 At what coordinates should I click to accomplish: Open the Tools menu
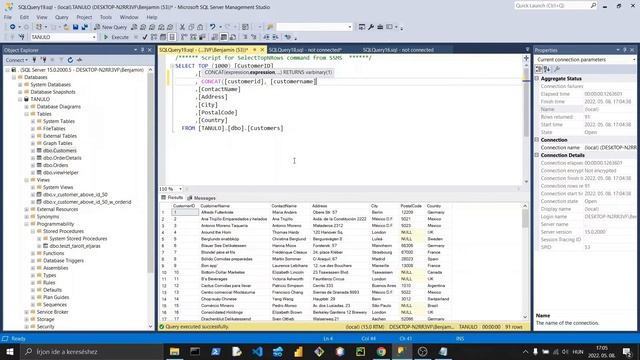pyautogui.click(x=106, y=17)
